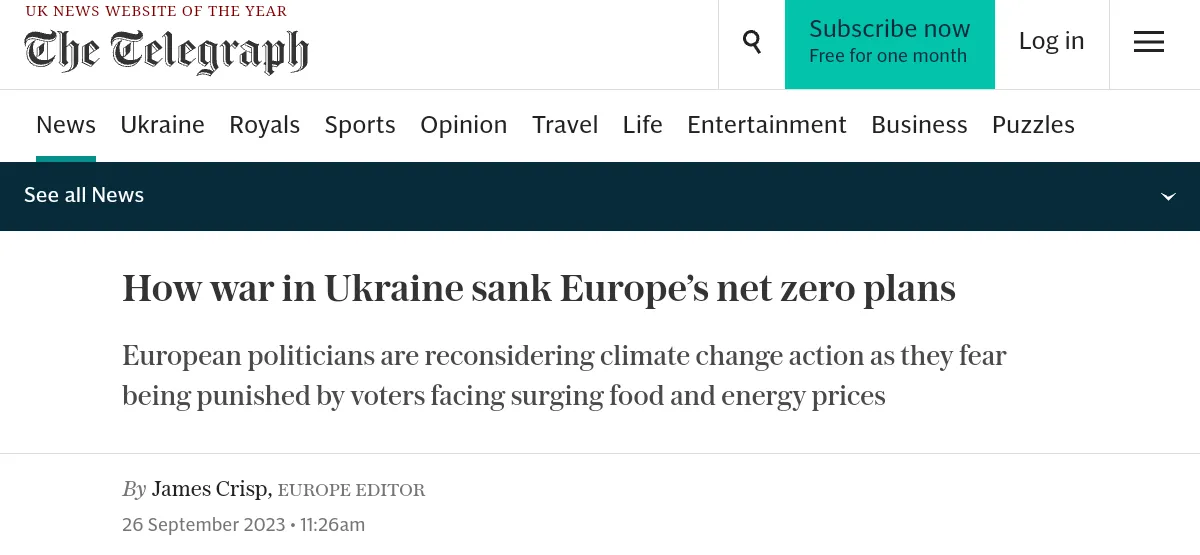
Task: Click The Telegraph logo
Action: point(167,51)
